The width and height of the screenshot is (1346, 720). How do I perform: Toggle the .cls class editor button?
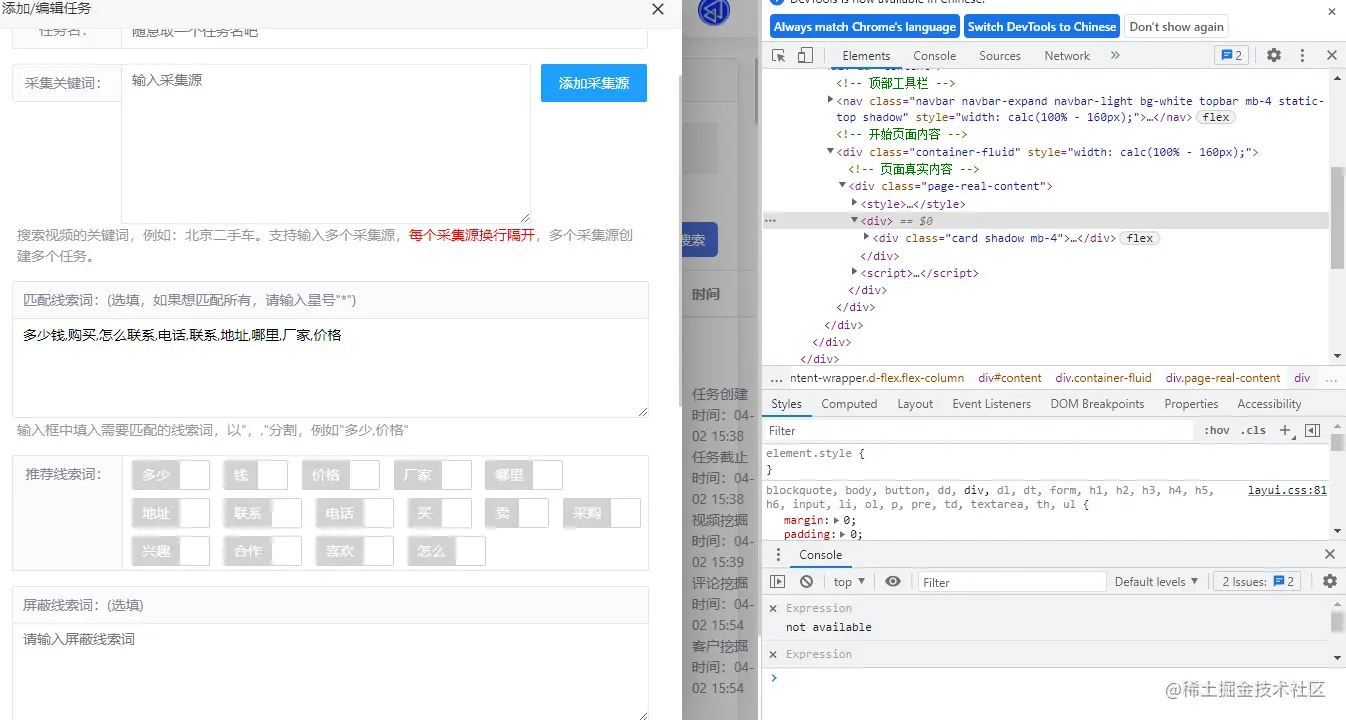tap(1253, 430)
